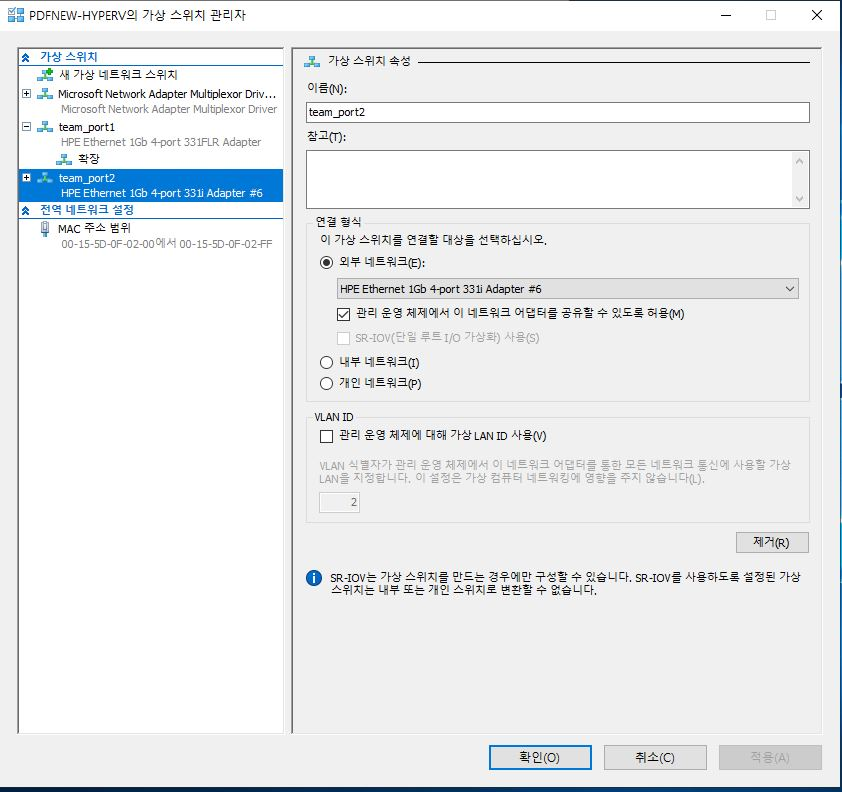The image size is (842, 792).
Task: Select the team_port2 switch entry
Action: [150, 185]
